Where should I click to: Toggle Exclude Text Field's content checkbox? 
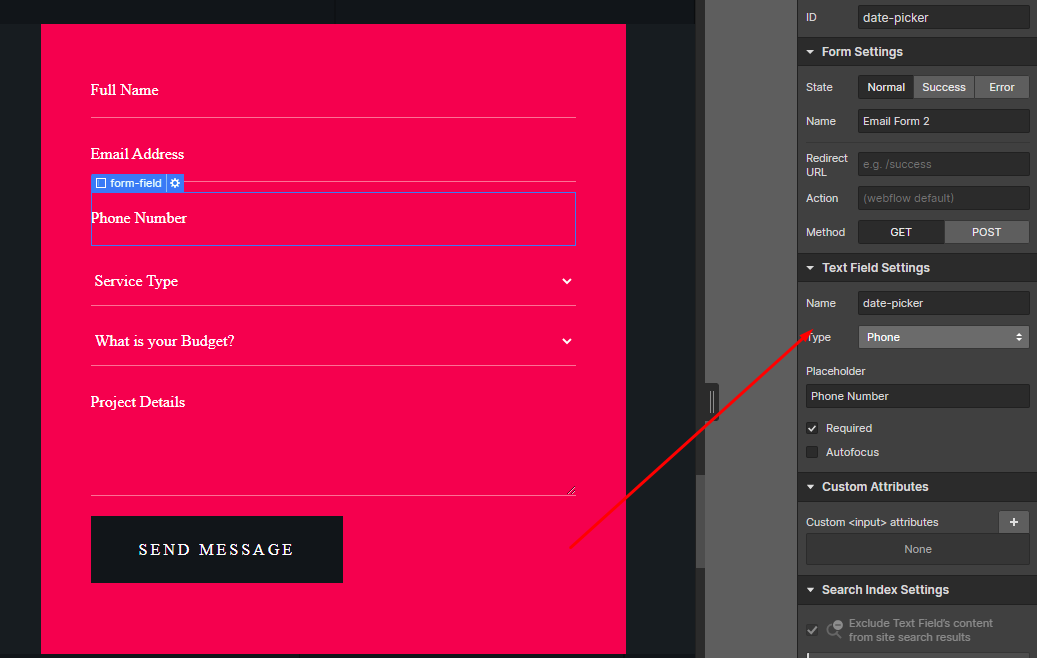point(812,630)
